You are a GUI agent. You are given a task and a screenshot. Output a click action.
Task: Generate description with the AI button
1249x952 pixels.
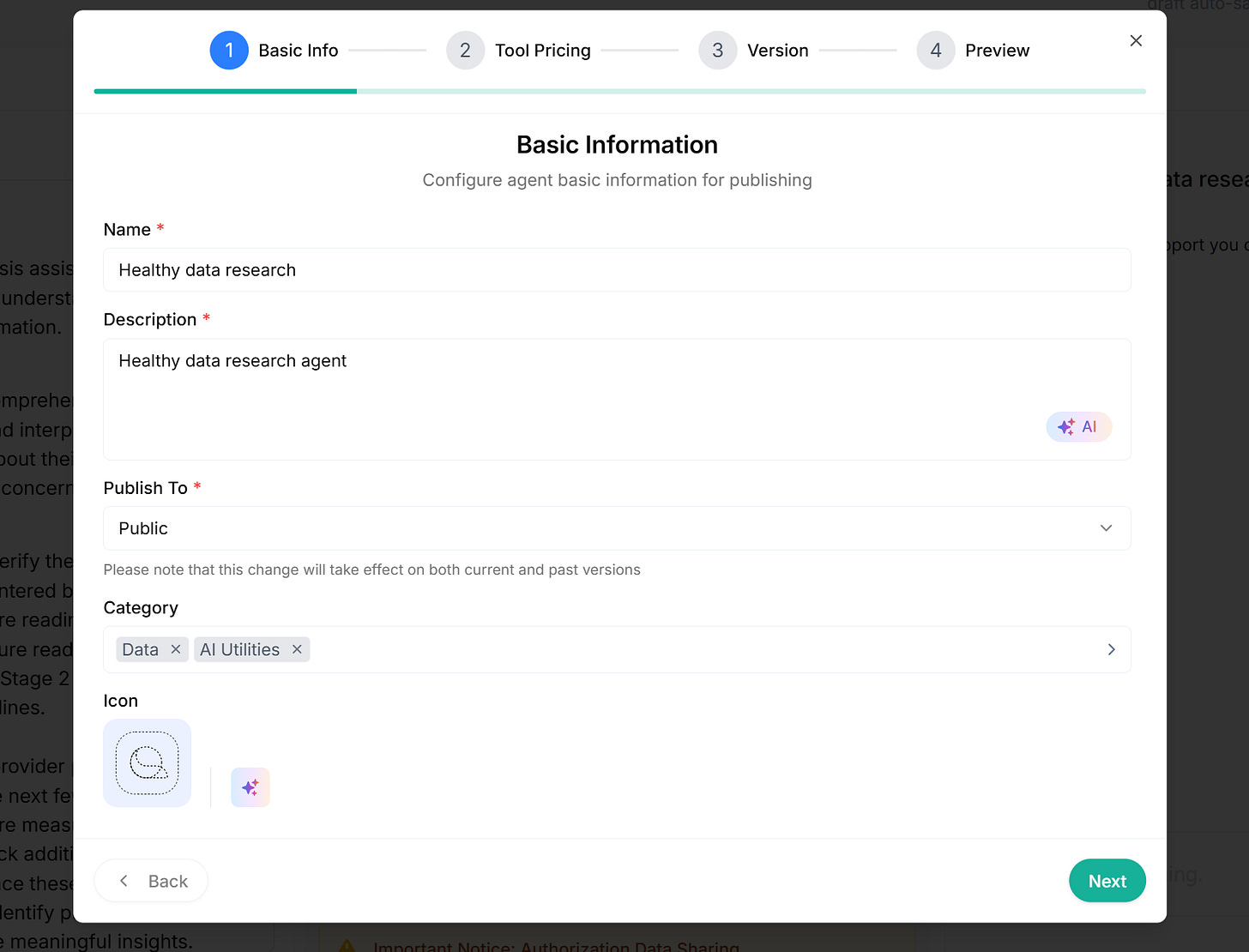tap(1079, 426)
